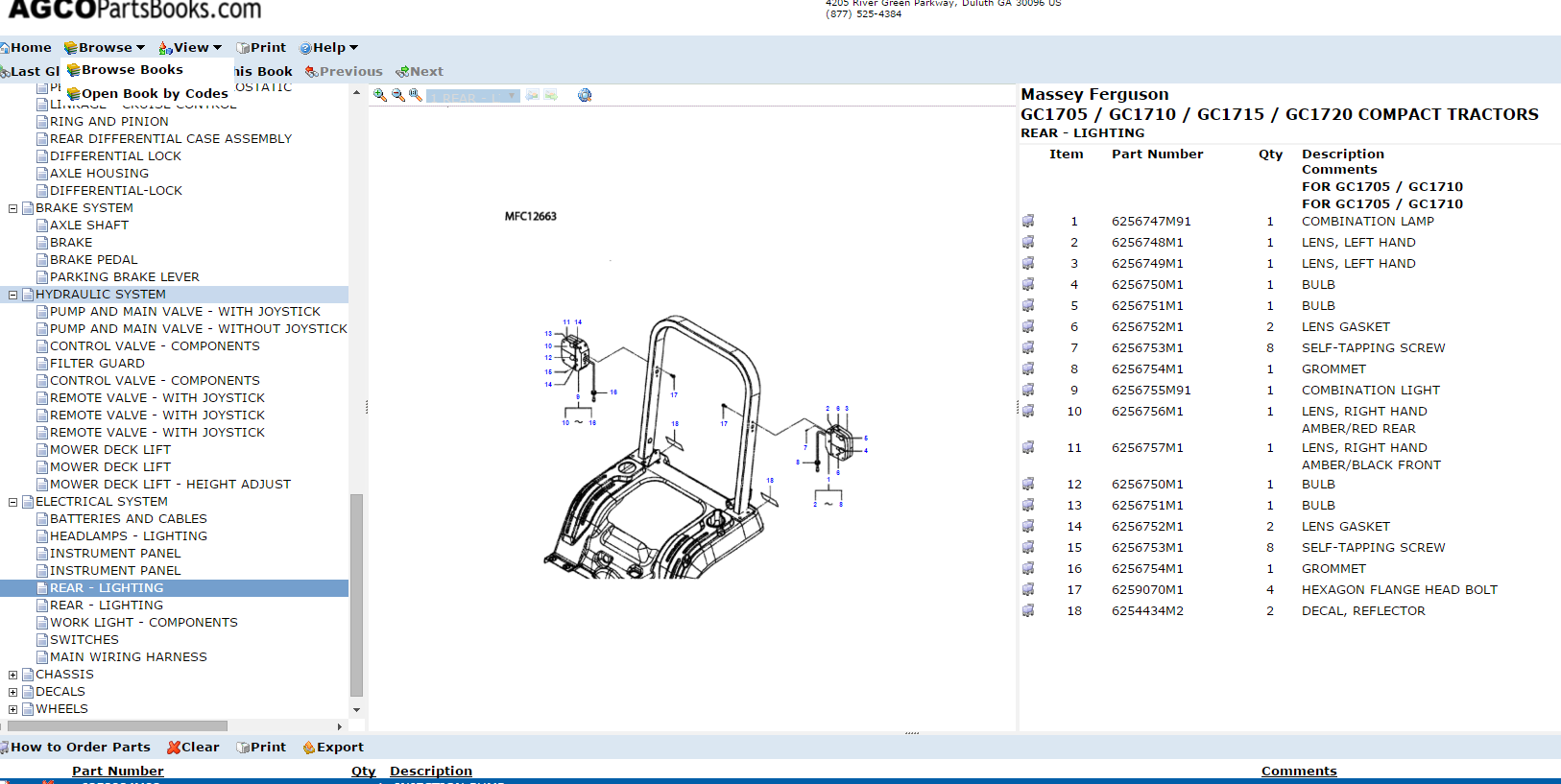
Task: Click the zoom in magnifier icon
Action: point(380,95)
